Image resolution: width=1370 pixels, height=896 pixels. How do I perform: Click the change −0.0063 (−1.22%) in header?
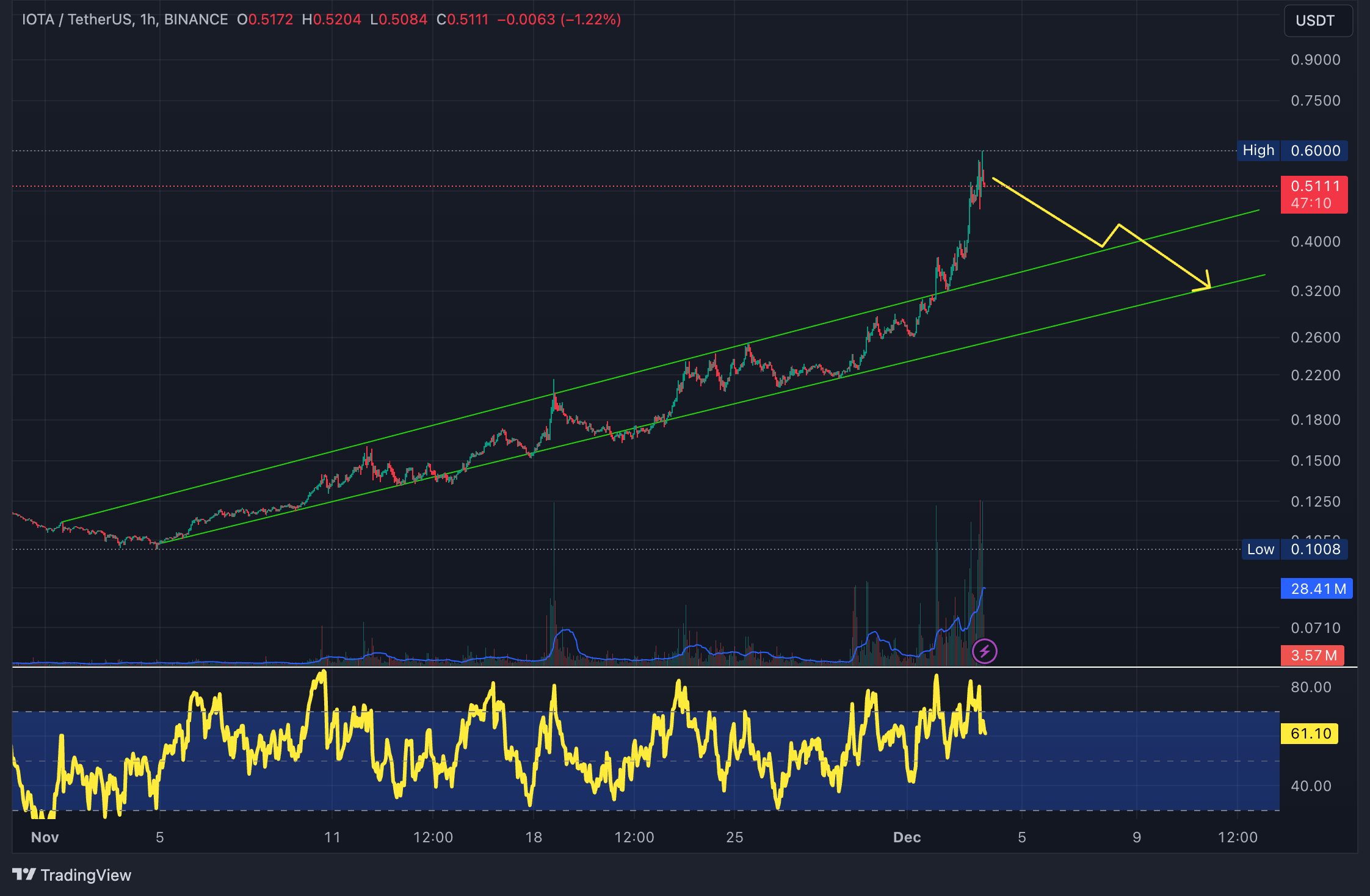[559, 20]
